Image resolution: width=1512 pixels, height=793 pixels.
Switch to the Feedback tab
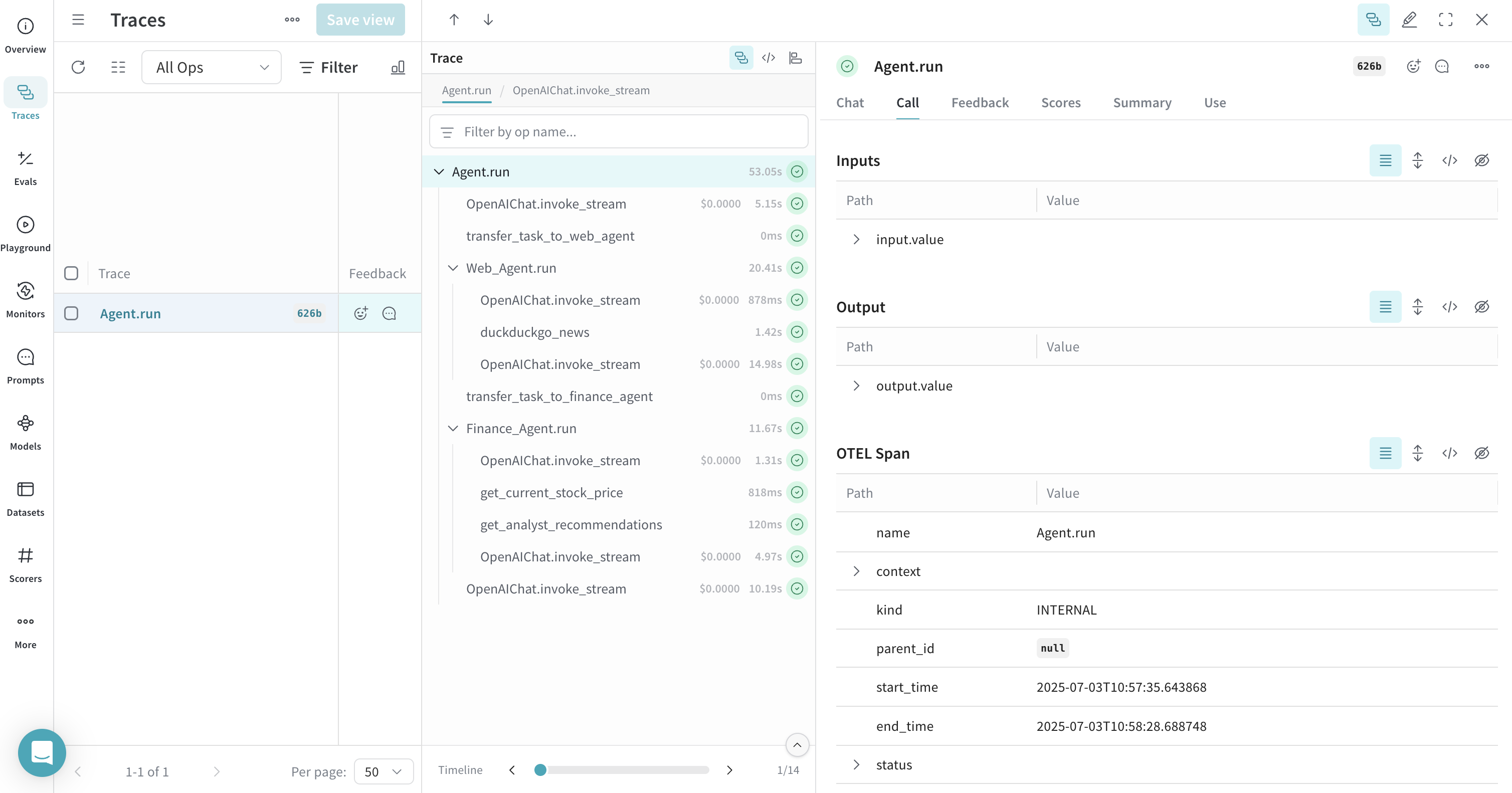980,102
